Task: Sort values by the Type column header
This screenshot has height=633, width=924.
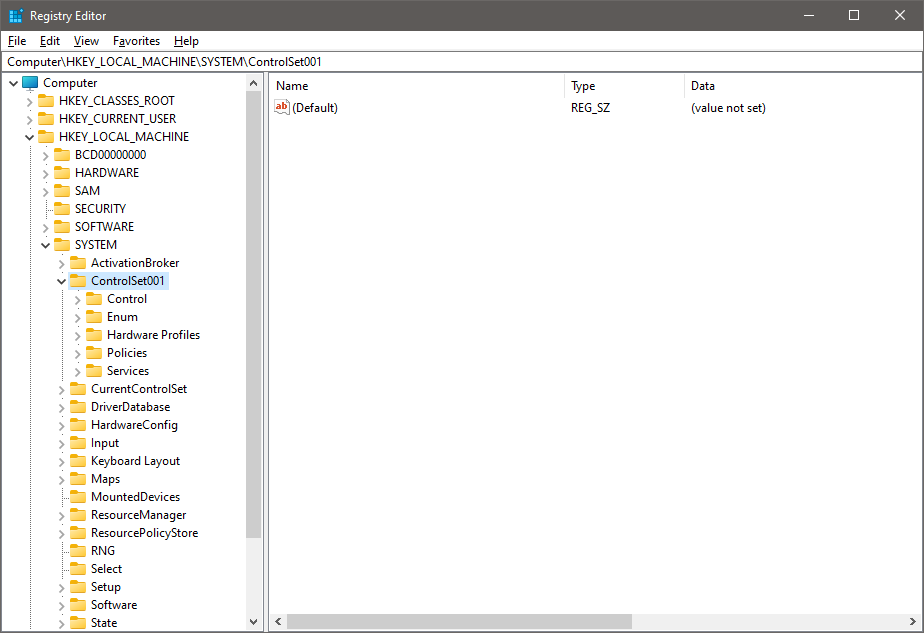Action: point(625,86)
